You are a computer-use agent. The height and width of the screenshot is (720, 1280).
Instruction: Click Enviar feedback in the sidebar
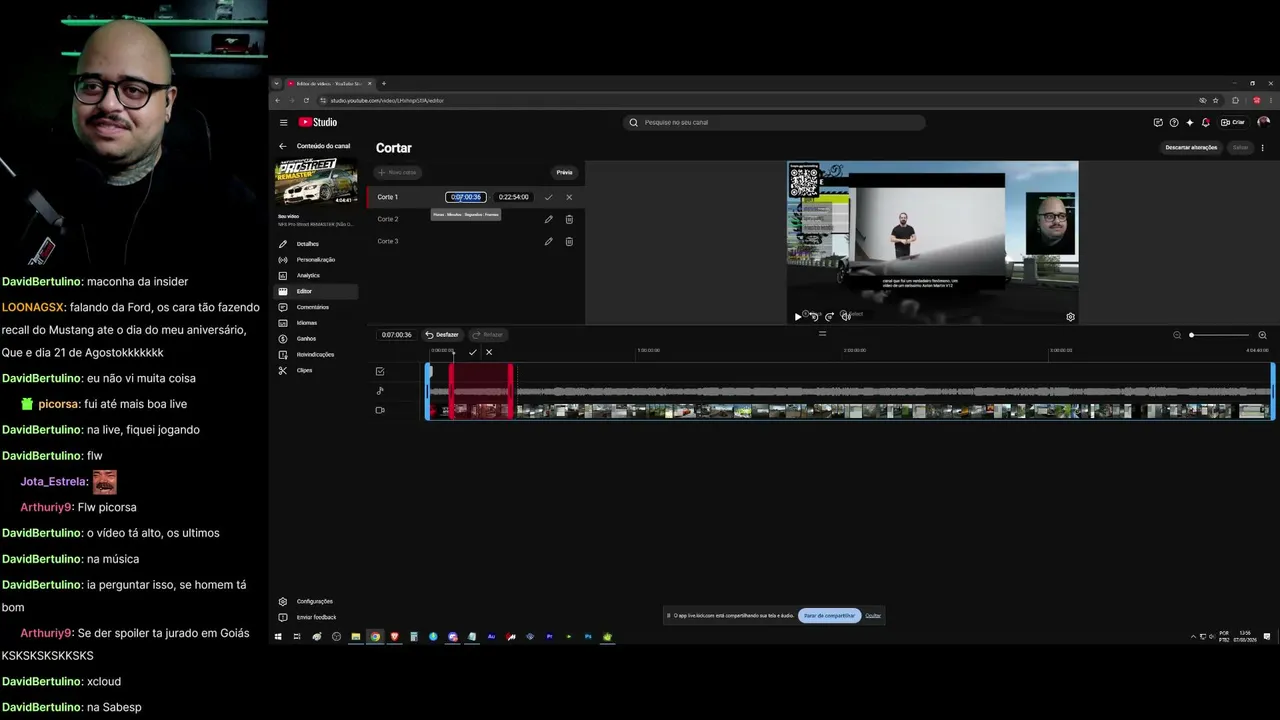pos(315,617)
